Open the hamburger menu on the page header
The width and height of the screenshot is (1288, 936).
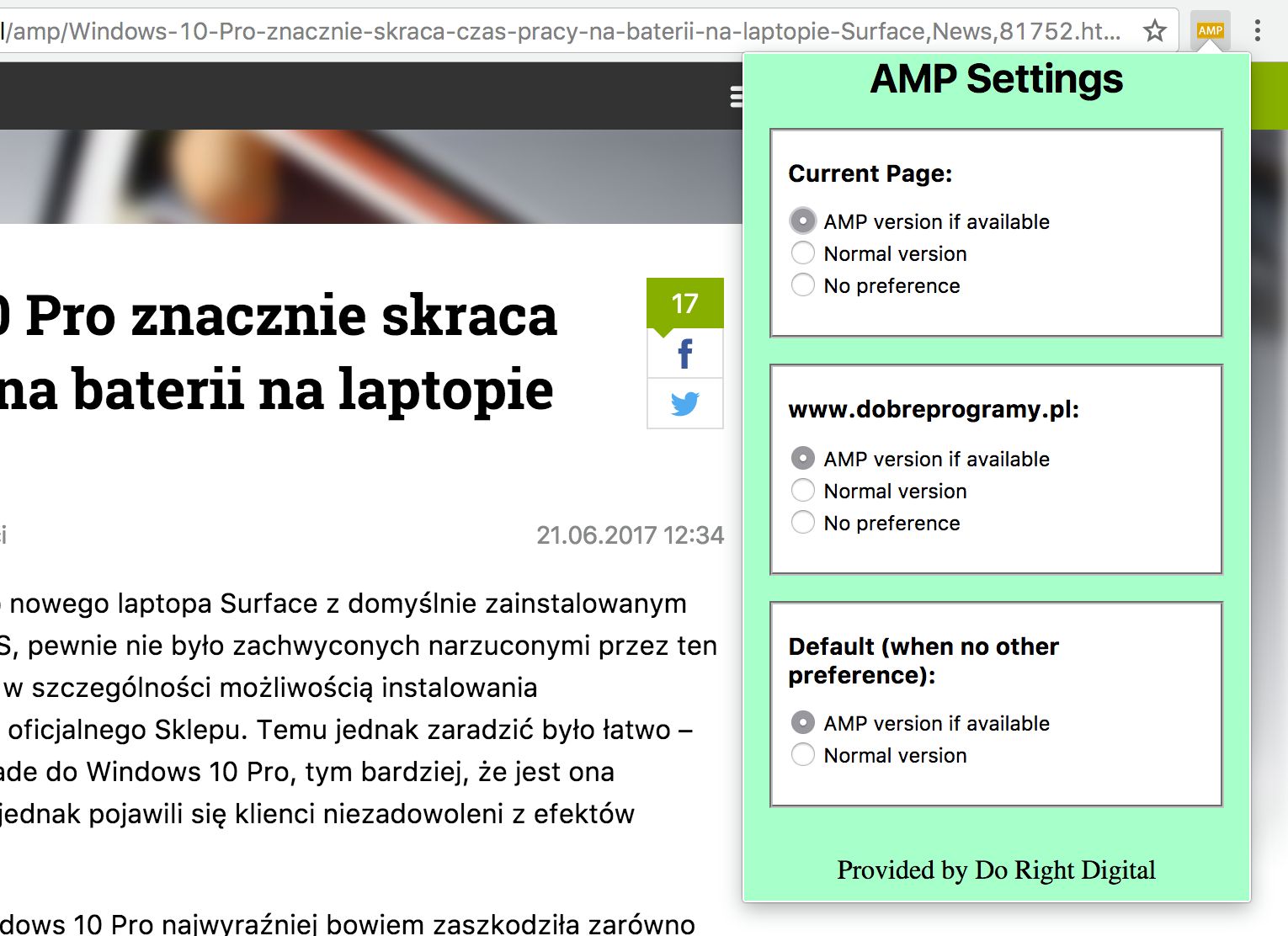(x=736, y=97)
